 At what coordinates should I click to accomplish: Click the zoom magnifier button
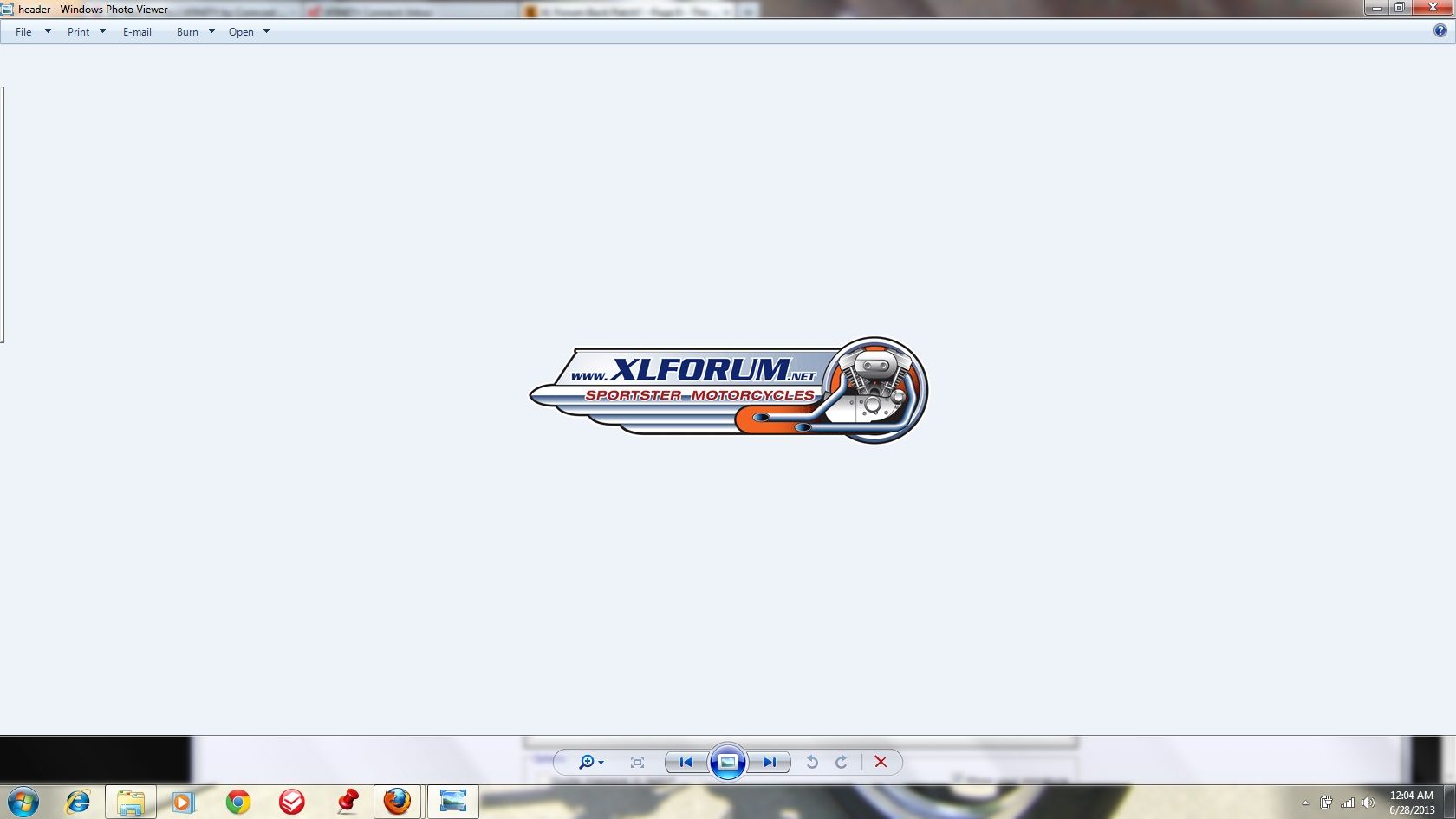coord(587,762)
